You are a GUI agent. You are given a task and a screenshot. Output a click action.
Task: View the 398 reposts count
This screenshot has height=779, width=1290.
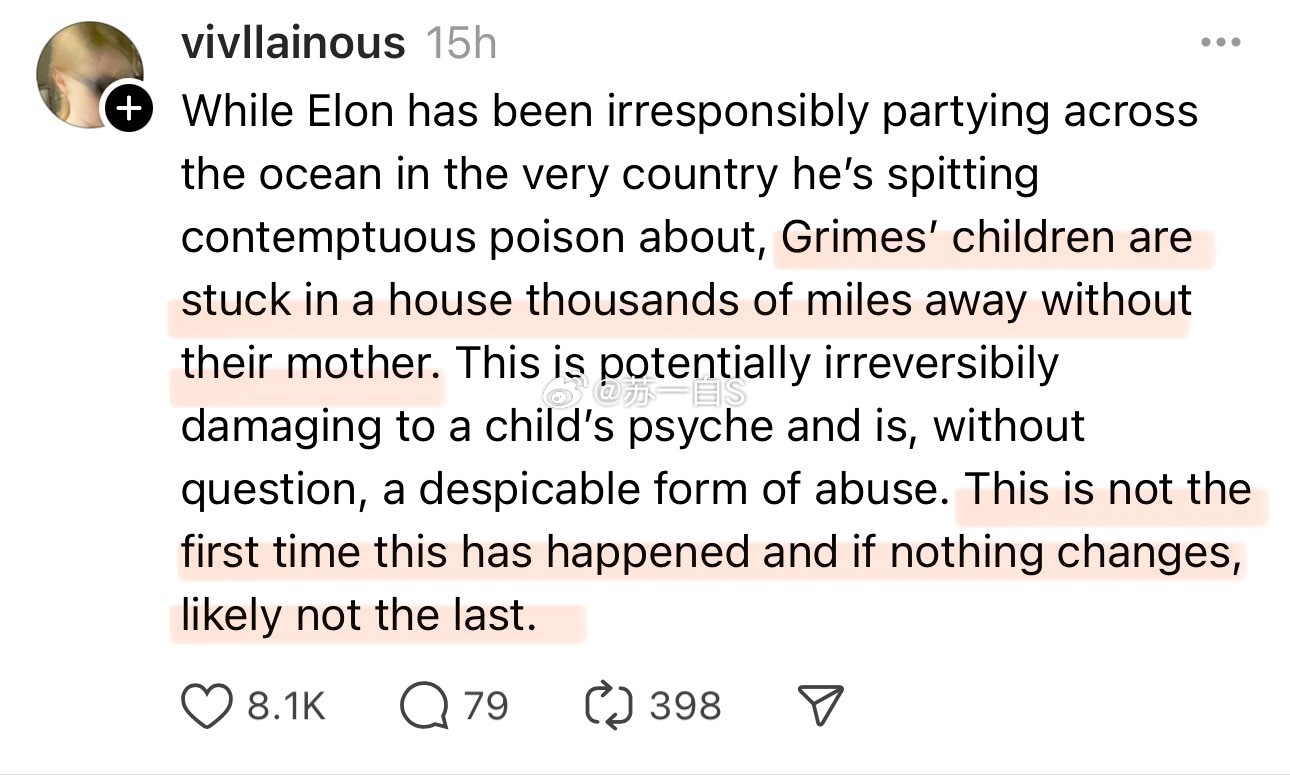click(685, 706)
